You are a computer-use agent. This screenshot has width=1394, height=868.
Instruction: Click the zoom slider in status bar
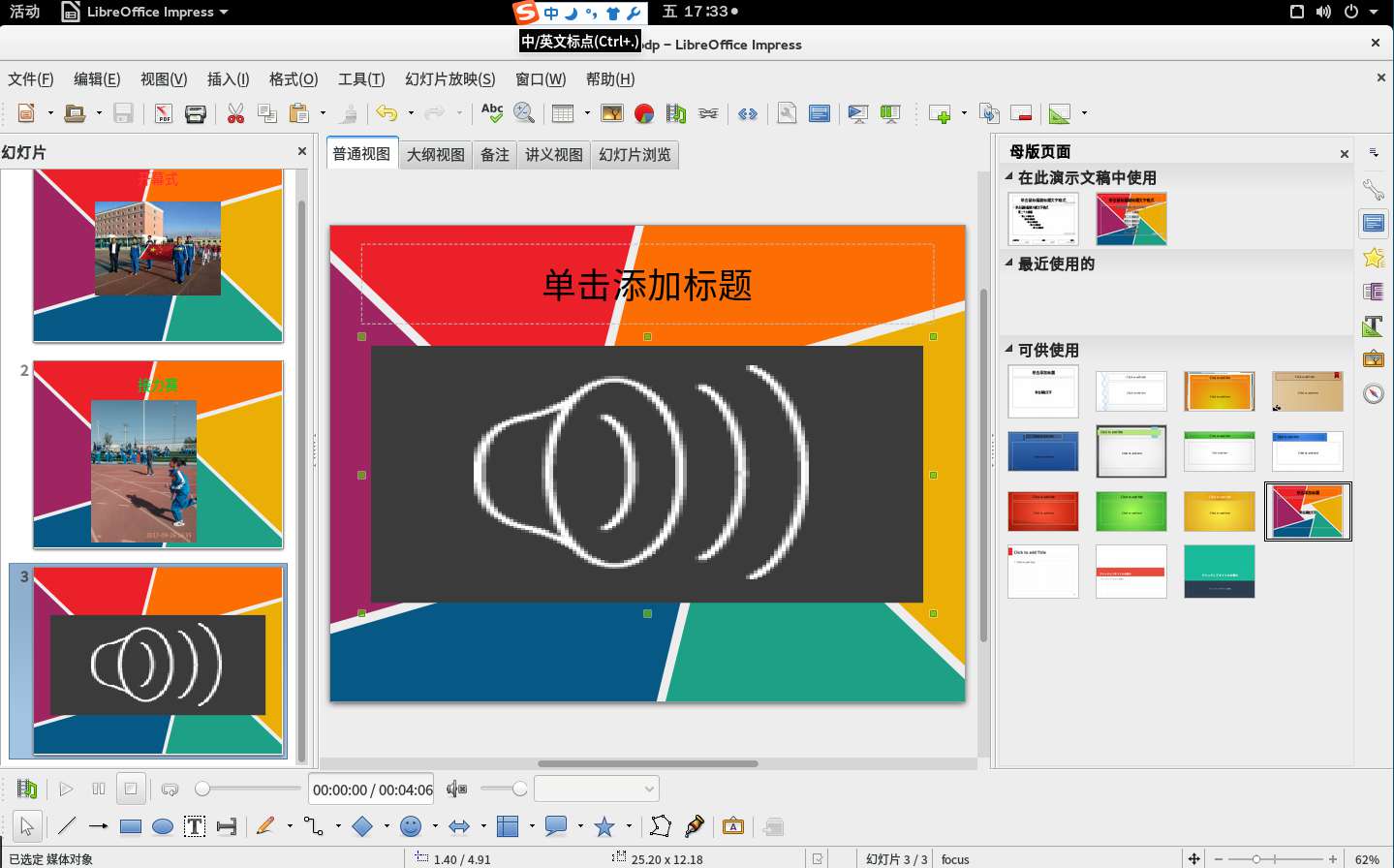(1275, 859)
